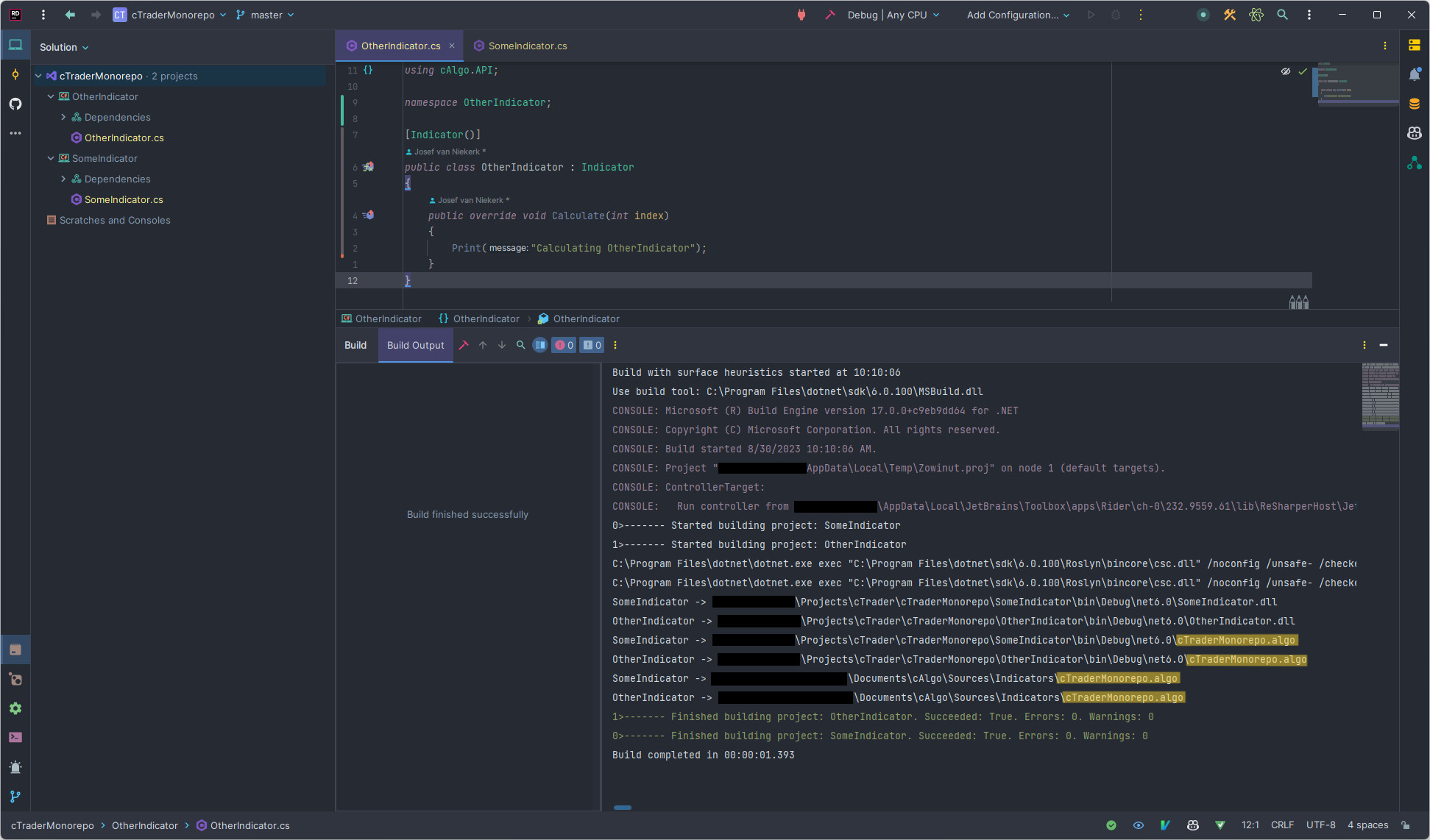Go to previous message up arrow
The width and height of the screenshot is (1430, 840).
[x=483, y=345]
